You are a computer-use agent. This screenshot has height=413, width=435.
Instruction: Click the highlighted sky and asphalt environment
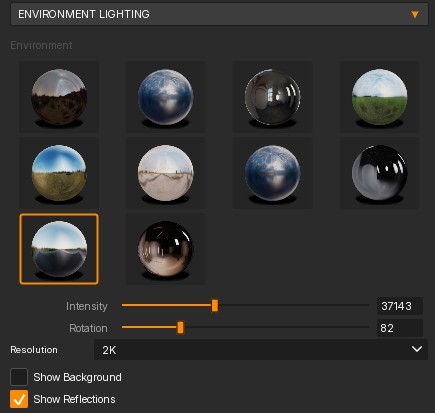tap(59, 249)
